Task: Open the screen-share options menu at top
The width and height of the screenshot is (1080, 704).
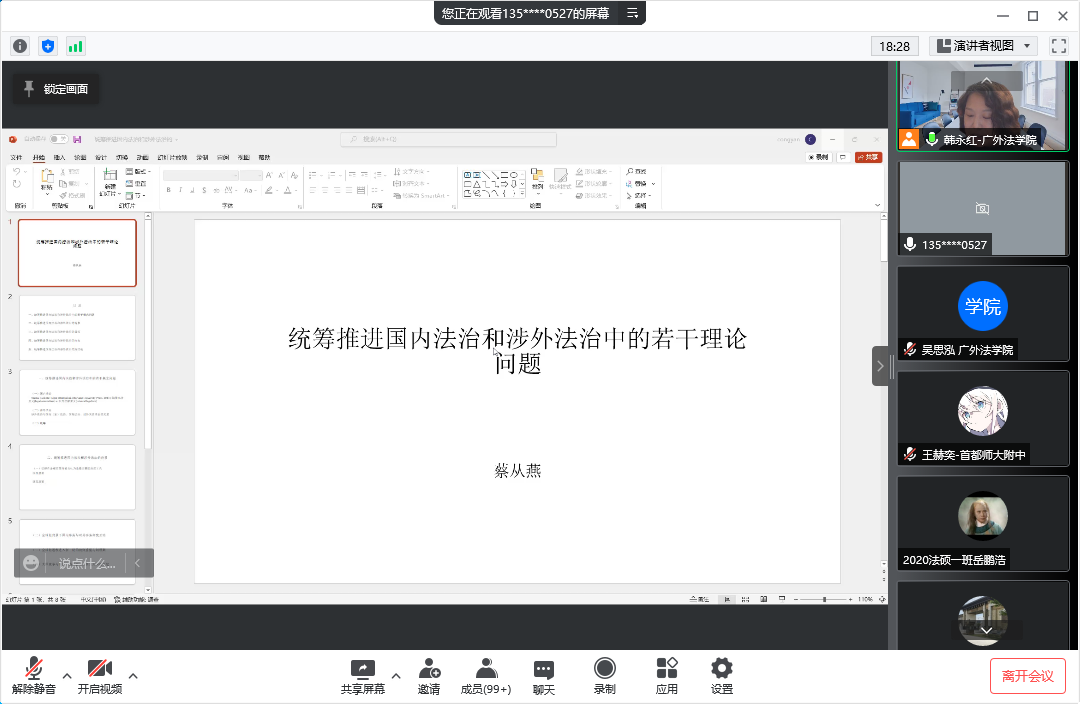Action: click(x=632, y=13)
